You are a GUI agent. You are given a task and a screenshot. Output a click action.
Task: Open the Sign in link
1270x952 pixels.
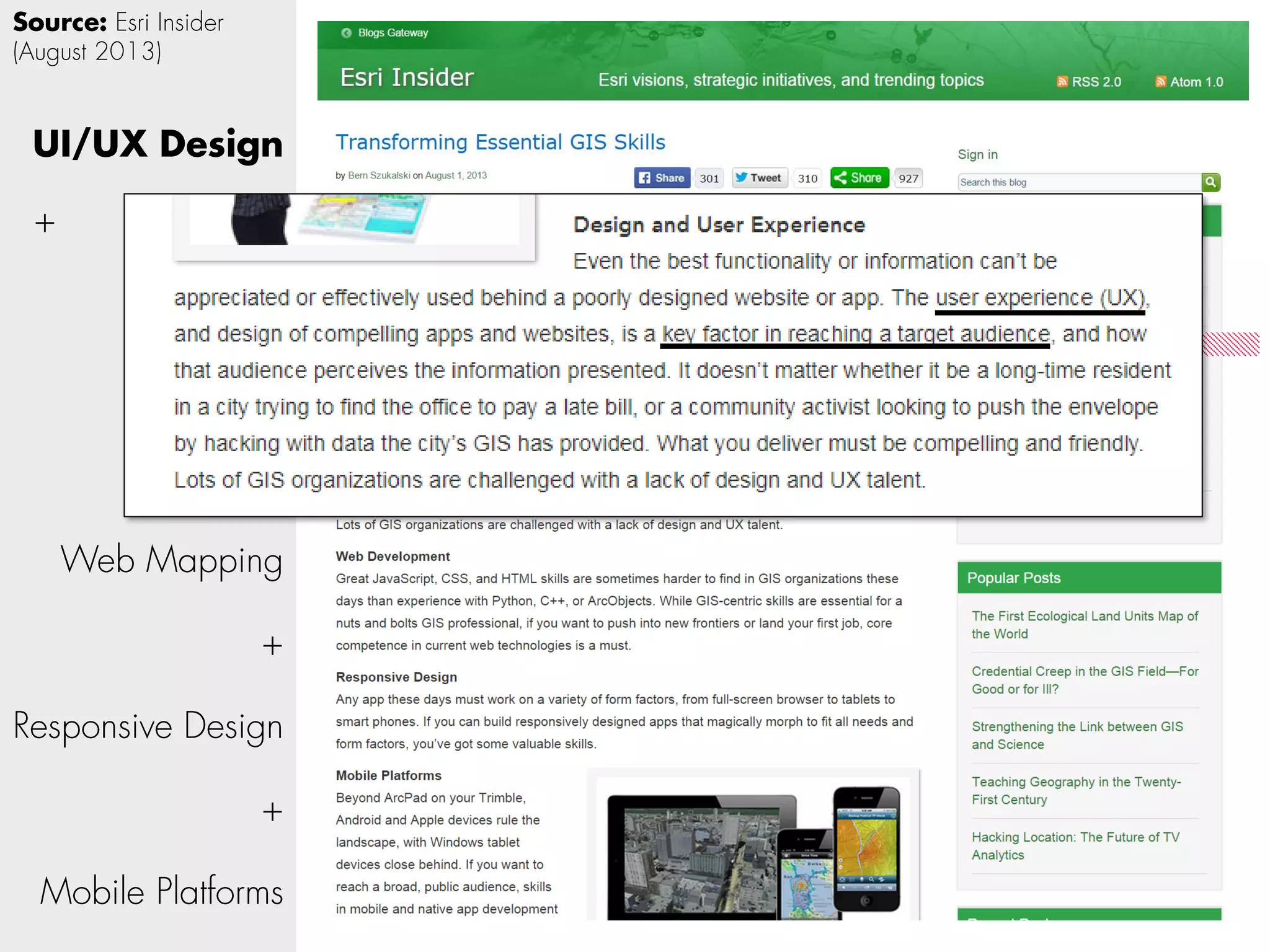tap(977, 154)
